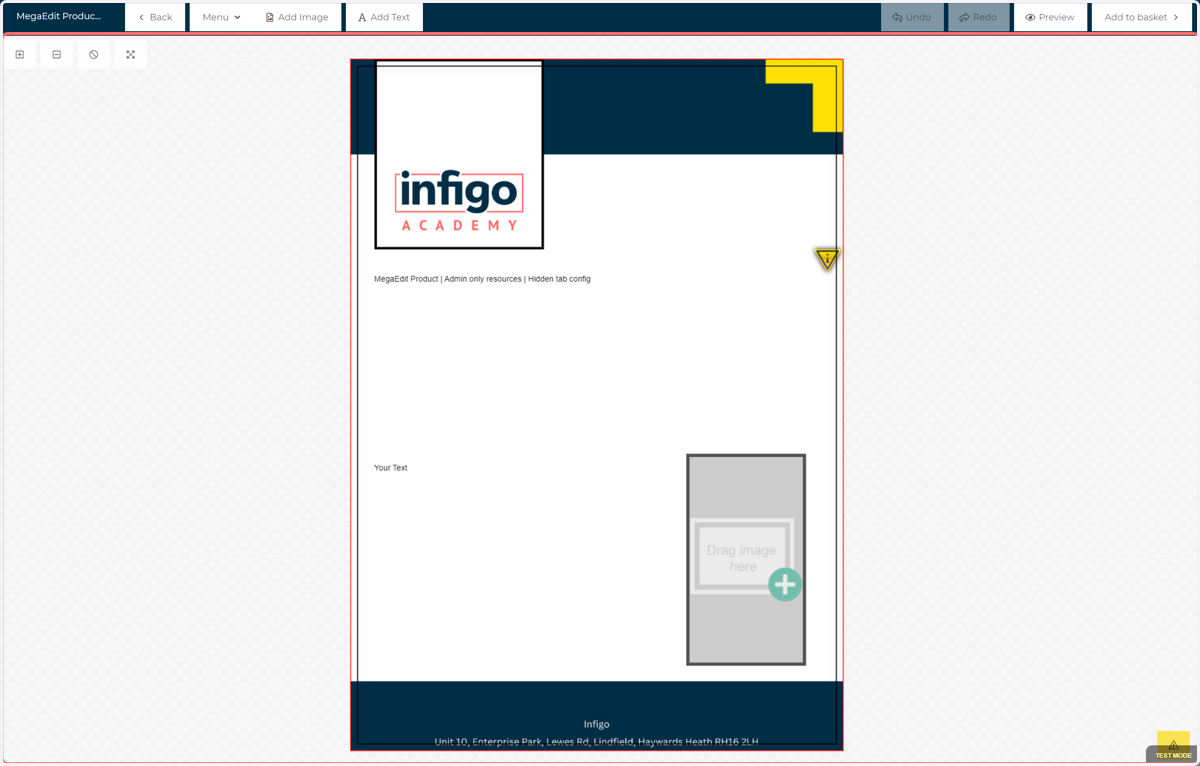1200x766 pixels.
Task: Click Add to basket
Action: tap(1142, 17)
